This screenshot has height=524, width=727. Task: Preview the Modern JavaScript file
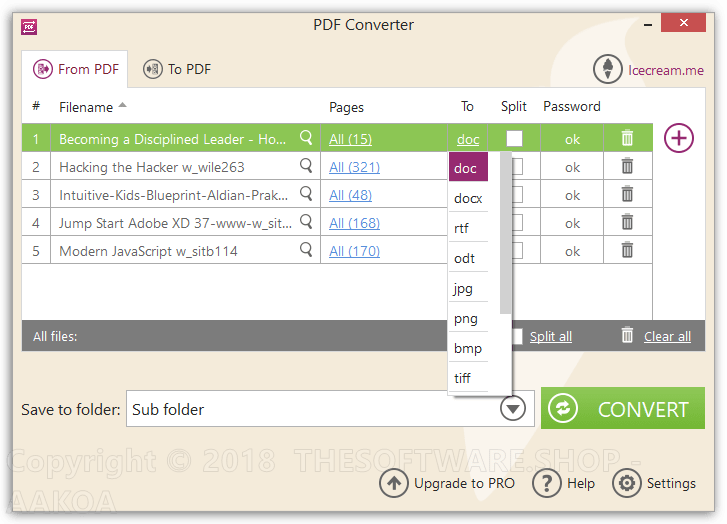306,249
